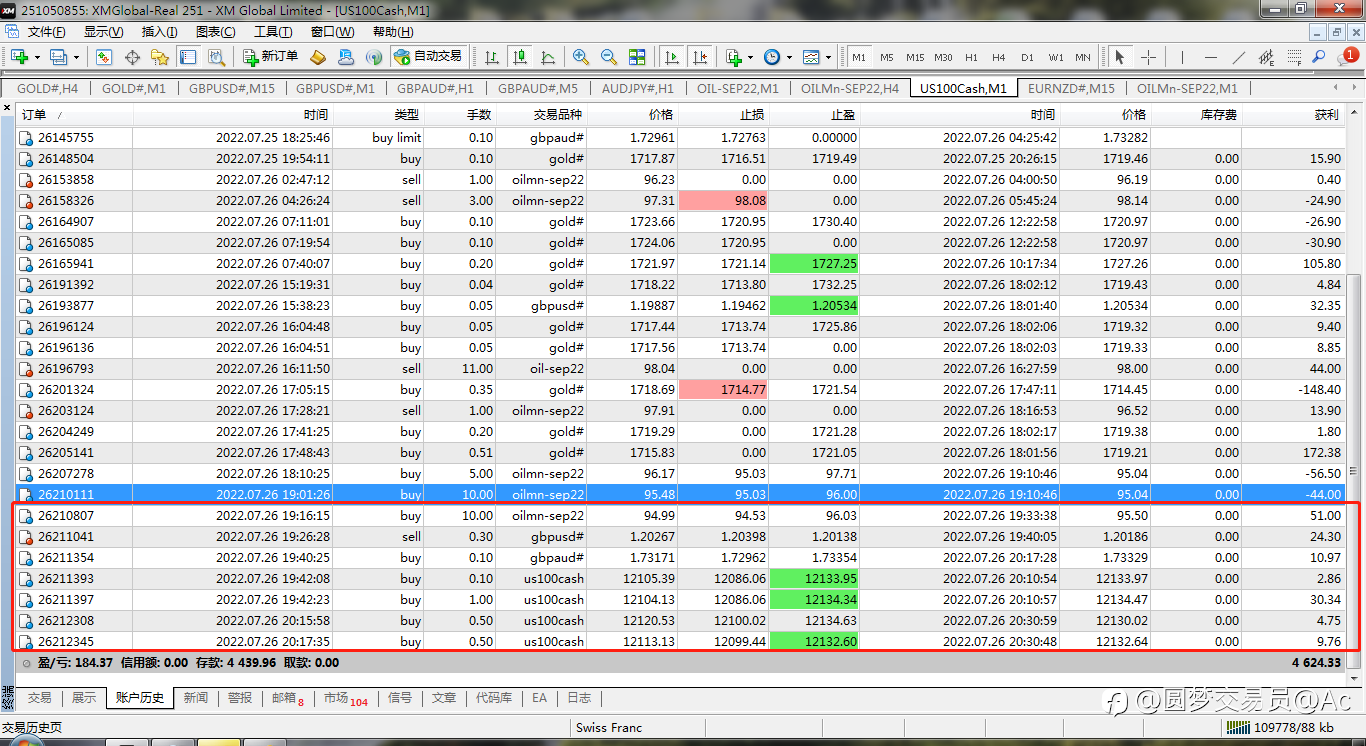The image size is (1366, 746).
Task: Open the chart templates icon
Action: pos(811,57)
